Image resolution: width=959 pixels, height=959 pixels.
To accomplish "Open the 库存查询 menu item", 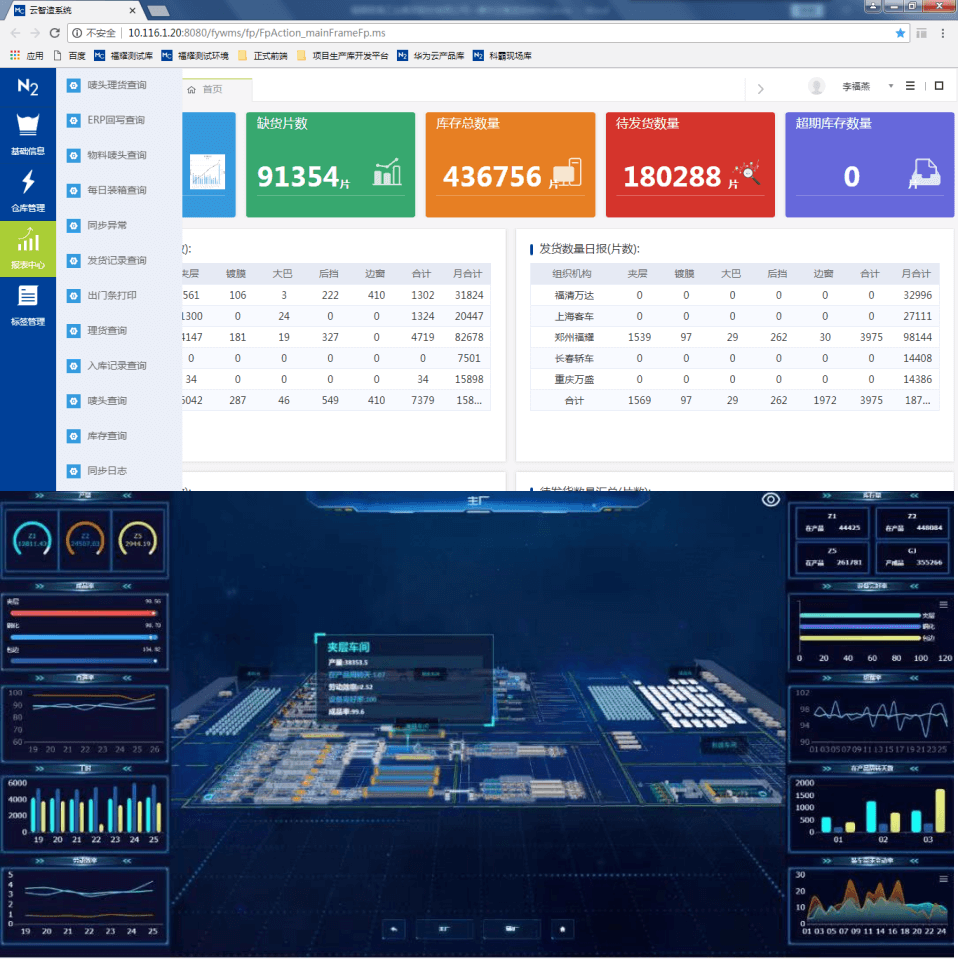I will pos(107,436).
